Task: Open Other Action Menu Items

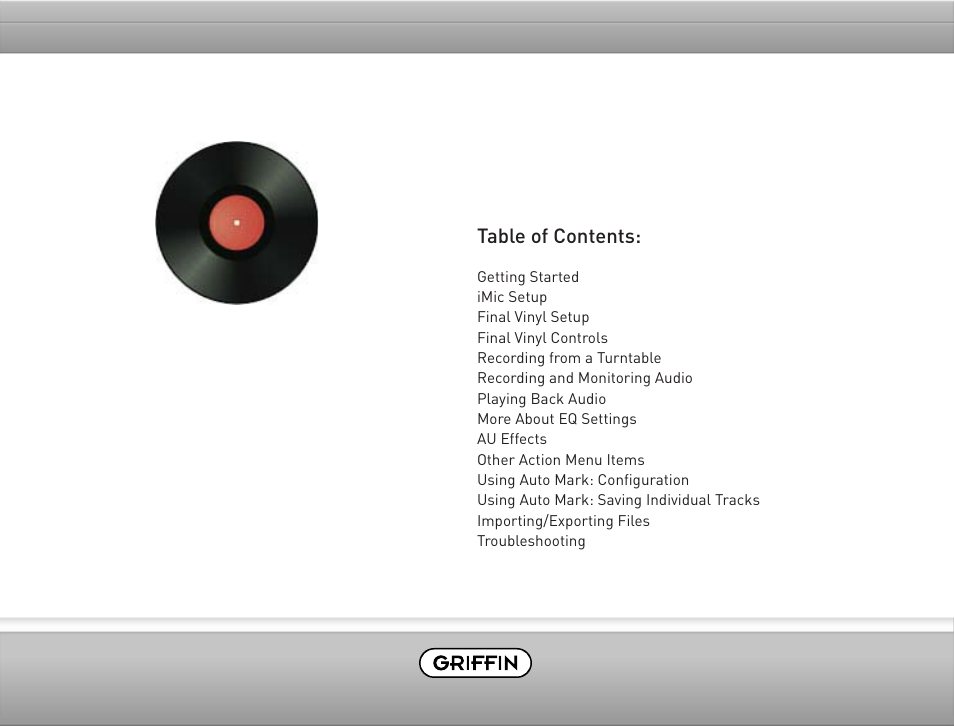Action: point(561,459)
